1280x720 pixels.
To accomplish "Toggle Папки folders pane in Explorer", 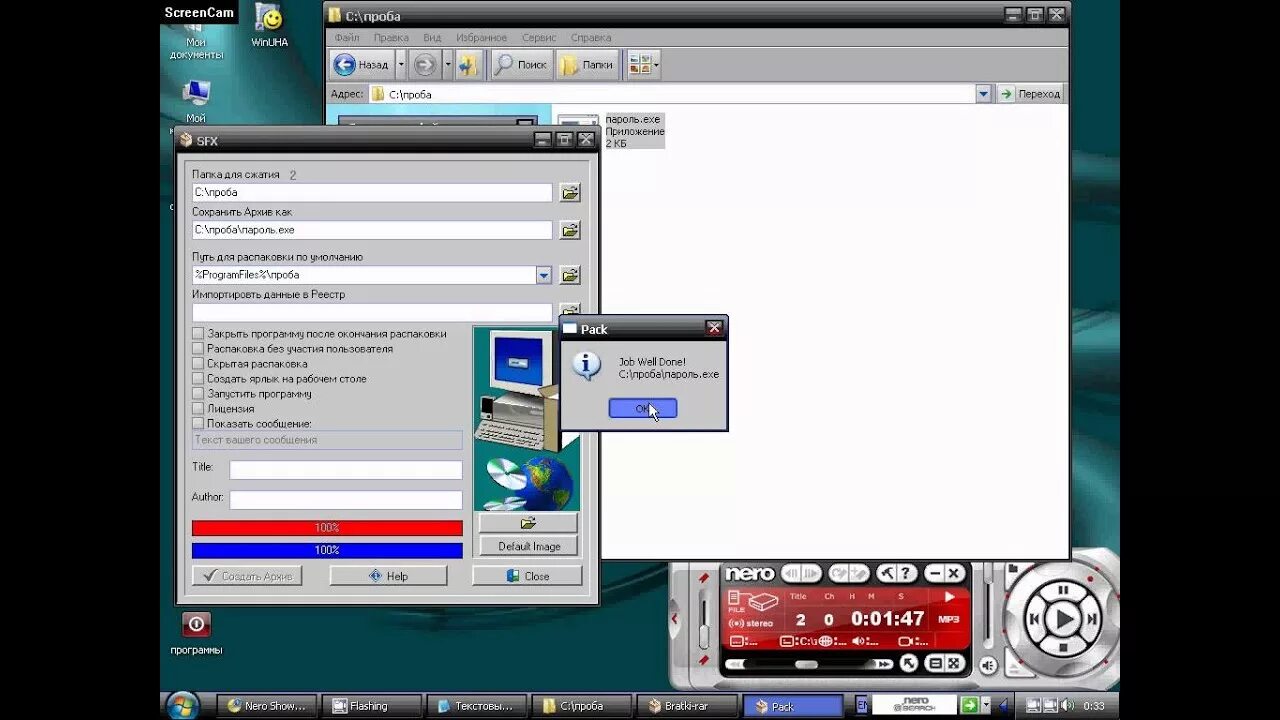I will (x=587, y=65).
